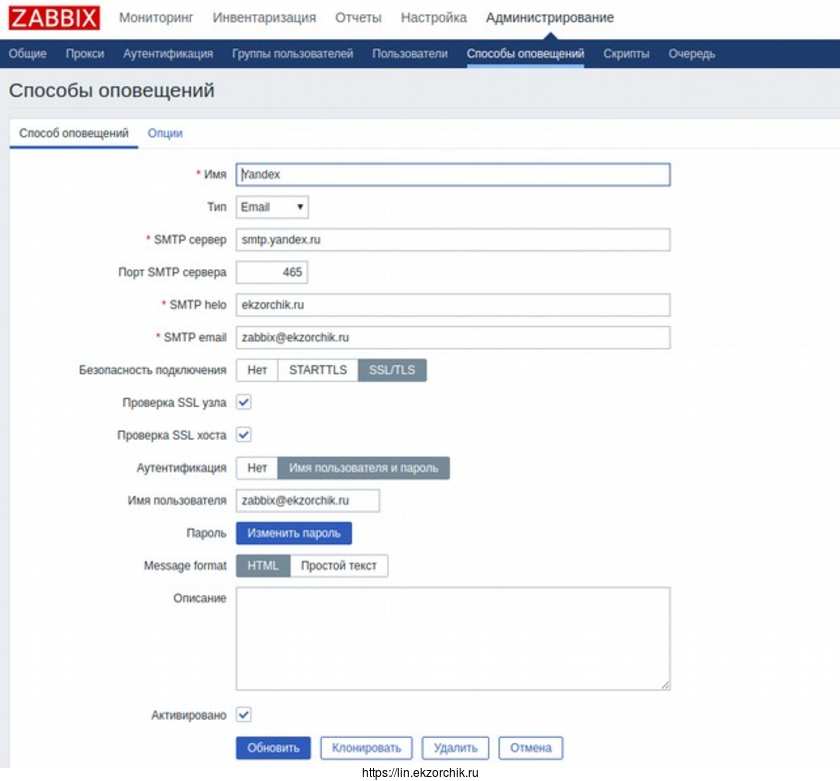Viewport: 840px width, 781px height.
Task: Choose Простой текст message format
Action: point(339,566)
